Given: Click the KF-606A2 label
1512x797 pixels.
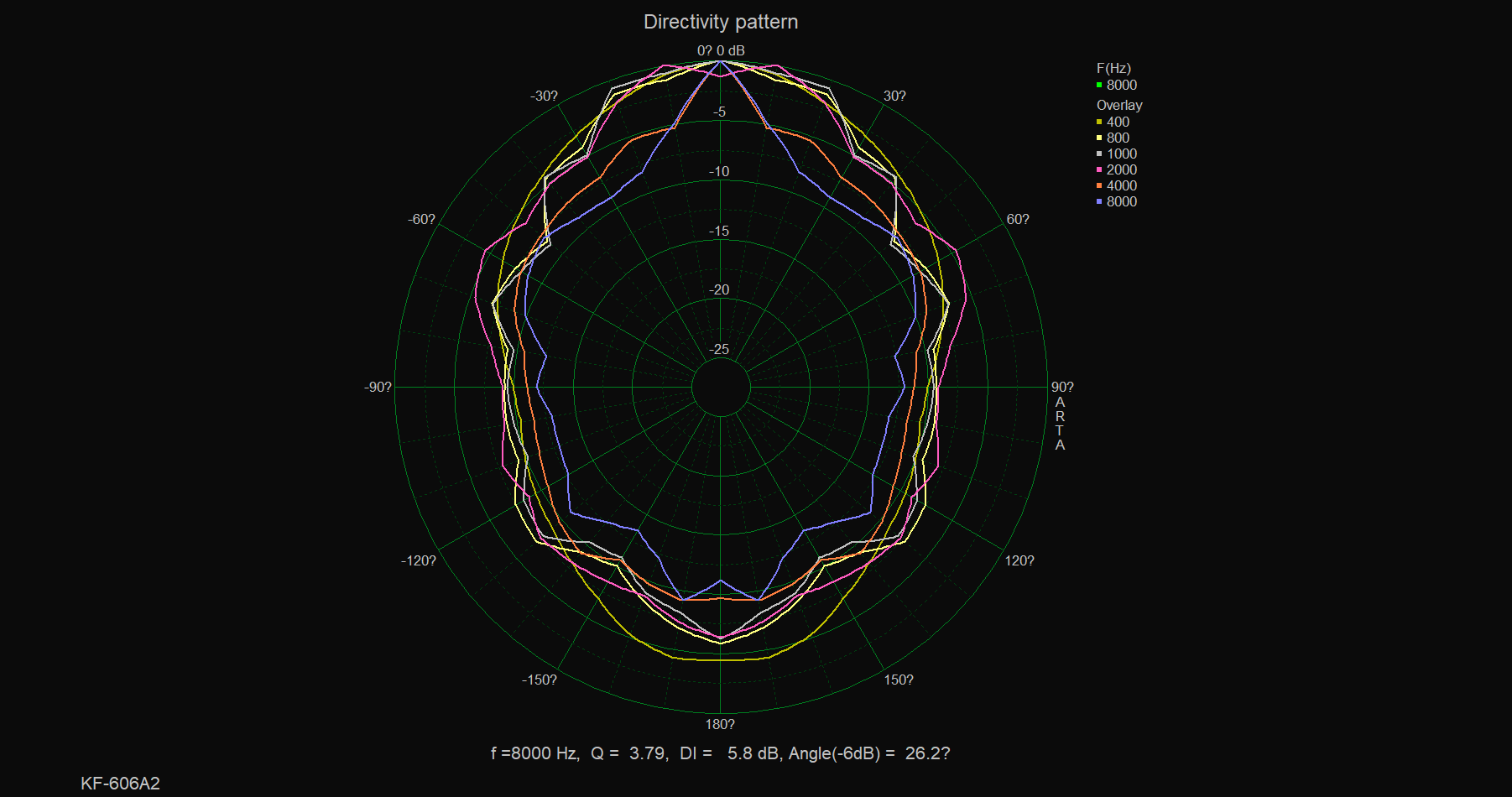Looking at the screenshot, I should tap(120, 784).
